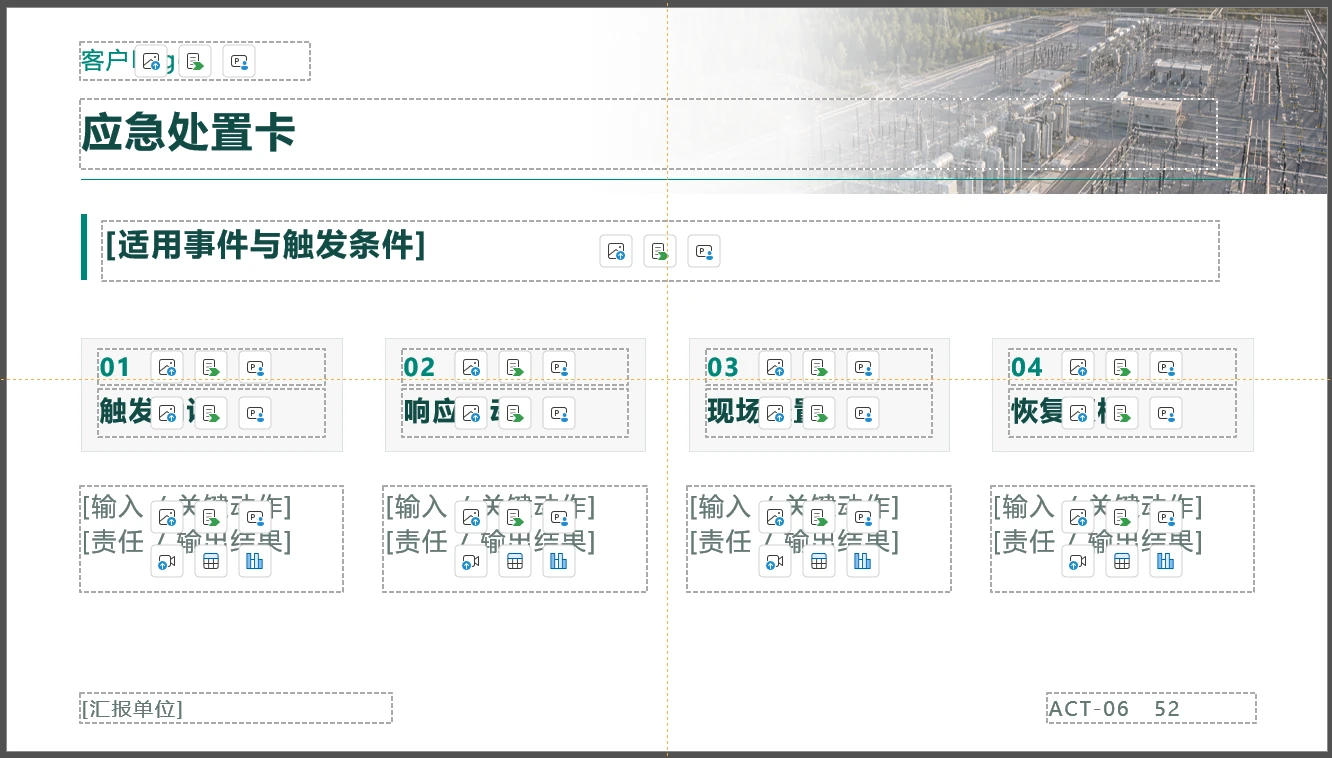The height and width of the screenshot is (758, 1332).
Task: Click the cameo icon on the 响应 title
Action: click(559, 413)
